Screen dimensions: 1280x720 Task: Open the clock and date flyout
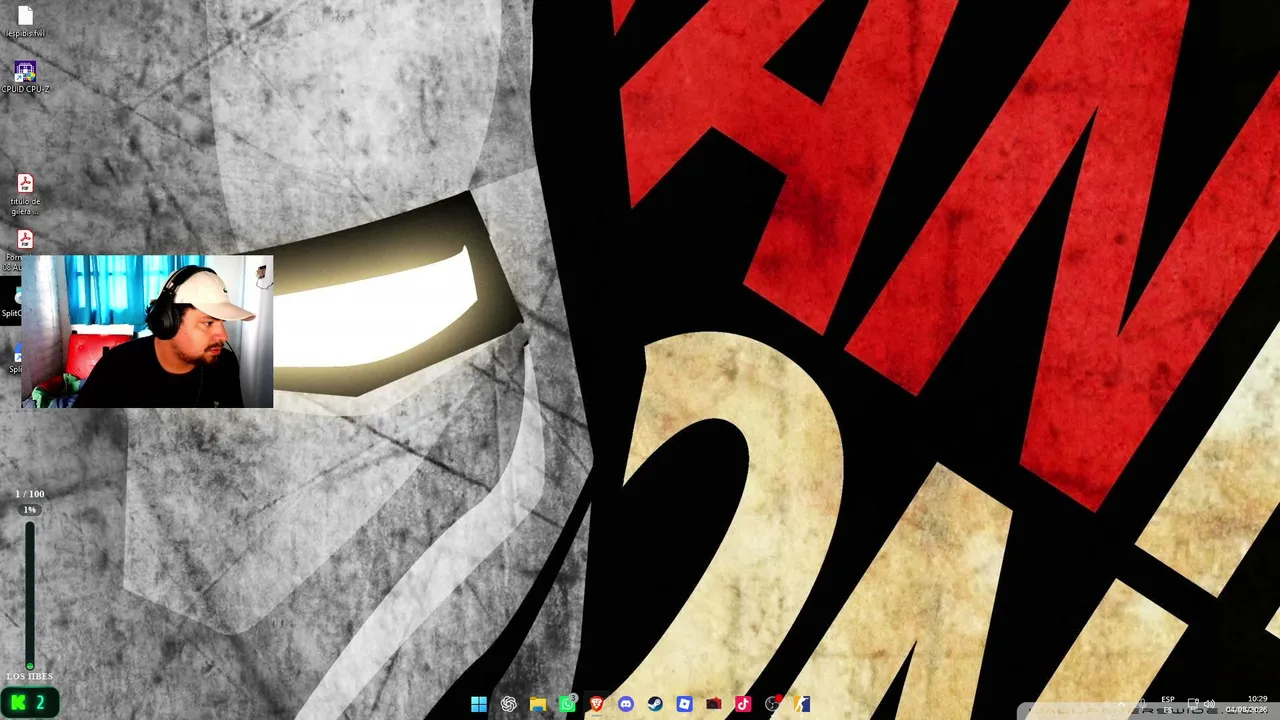pyautogui.click(x=1249, y=704)
